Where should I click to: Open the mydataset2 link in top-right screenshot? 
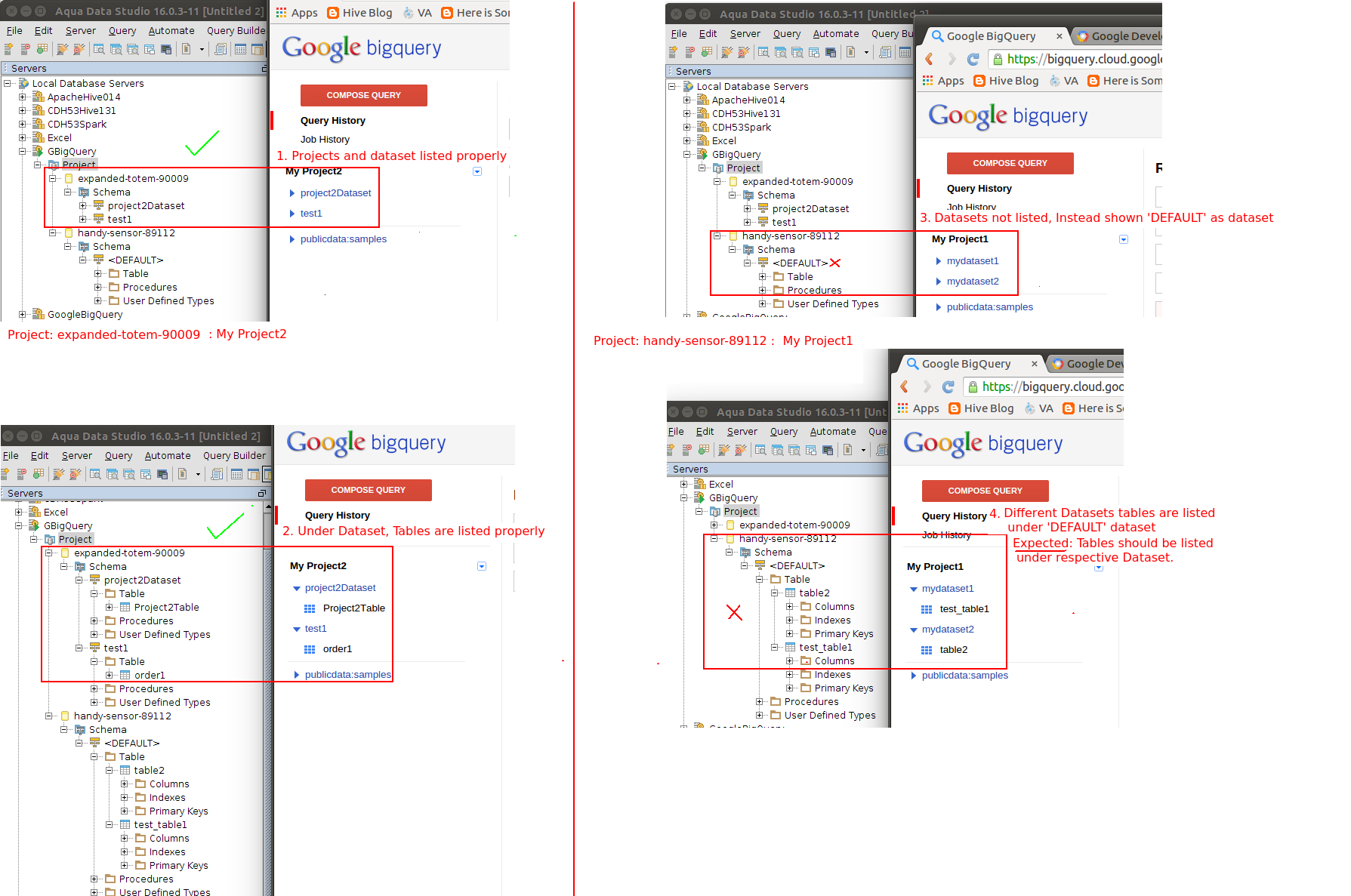[x=973, y=281]
